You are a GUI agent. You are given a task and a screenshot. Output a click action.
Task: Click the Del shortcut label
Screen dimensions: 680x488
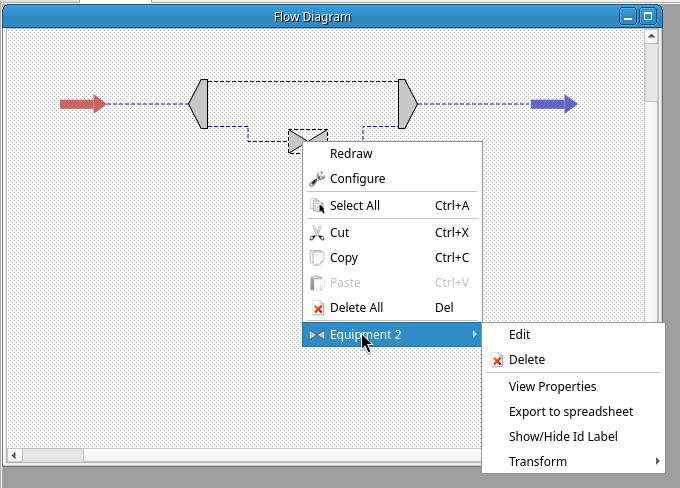point(444,308)
